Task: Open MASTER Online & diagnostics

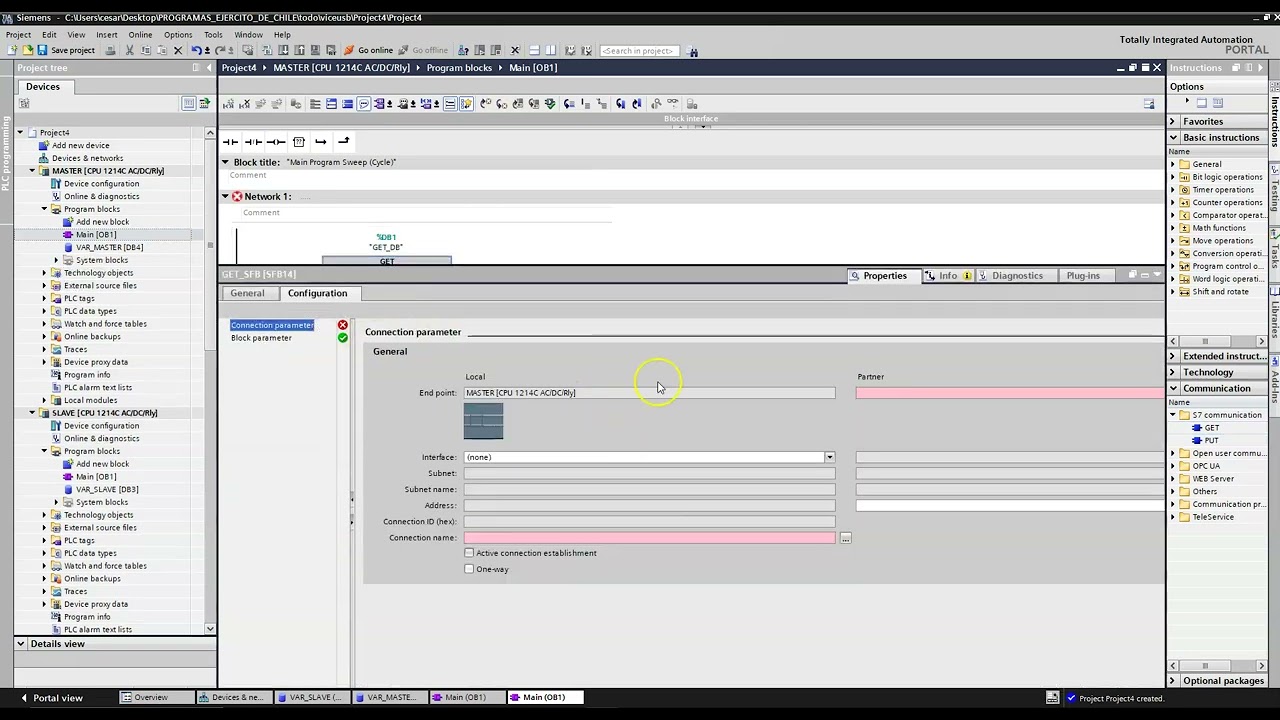Action: click(101, 196)
